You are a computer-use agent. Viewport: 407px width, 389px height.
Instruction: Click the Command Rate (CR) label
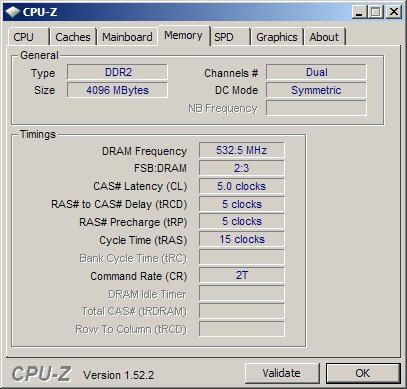click(139, 276)
